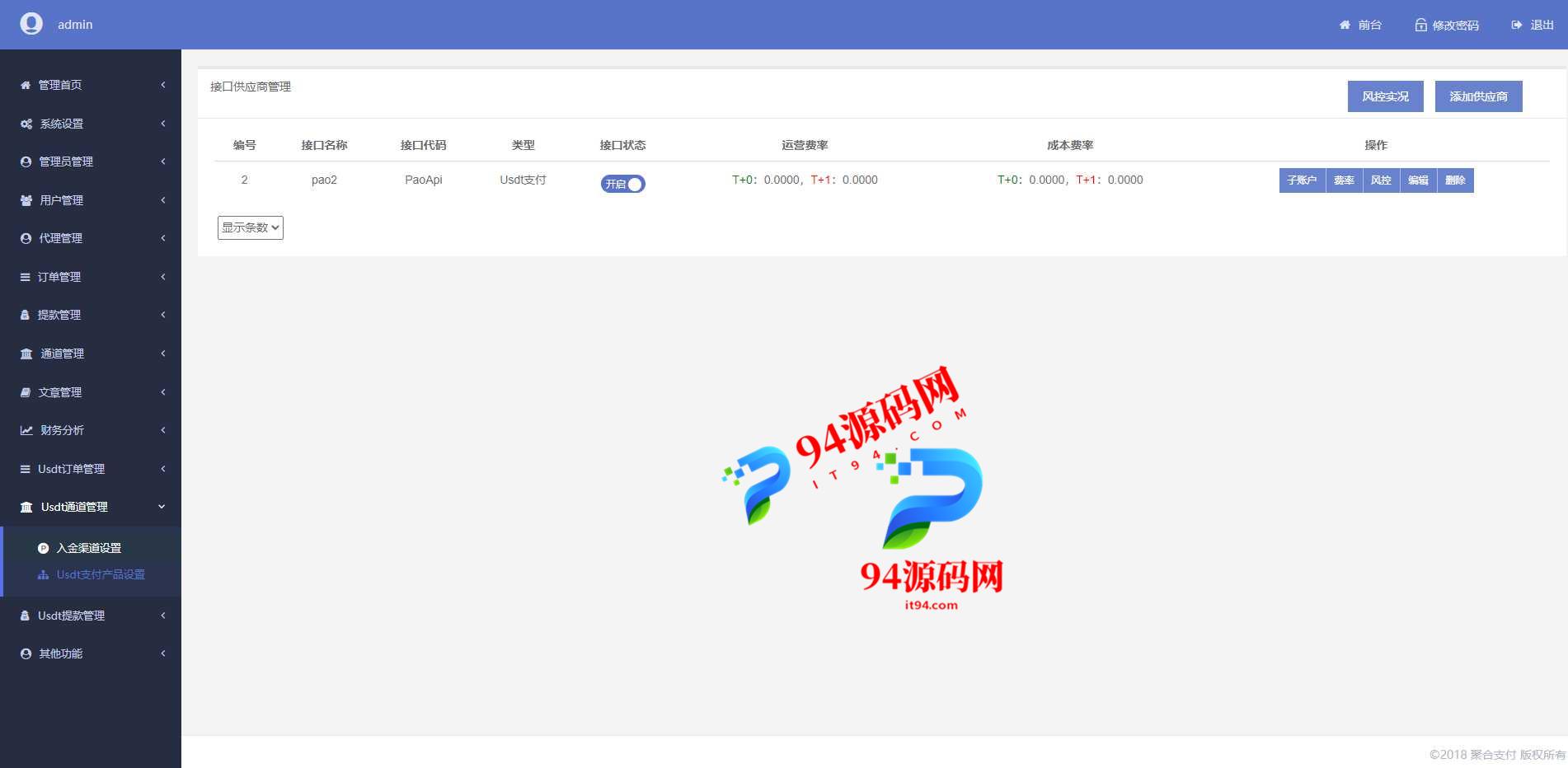Viewport: 1568px width, 768px height.
Task: Click the P icon next to 入金渠道设置
Action: tap(44, 548)
